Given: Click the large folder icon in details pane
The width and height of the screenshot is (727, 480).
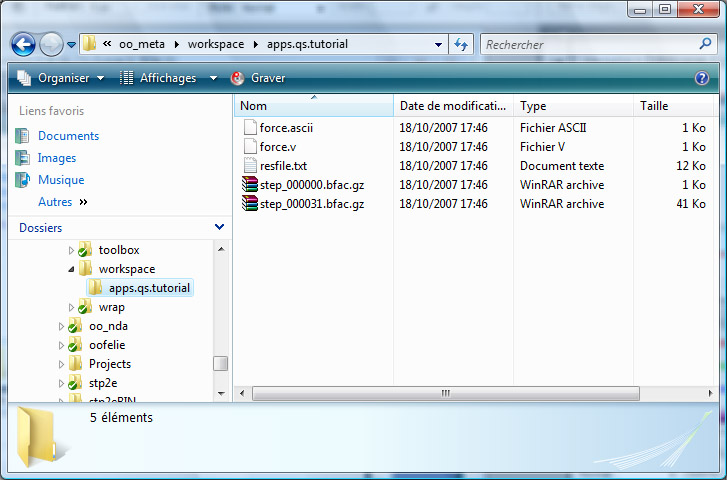Looking at the screenshot, I should pyautogui.click(x=42, y=437).
